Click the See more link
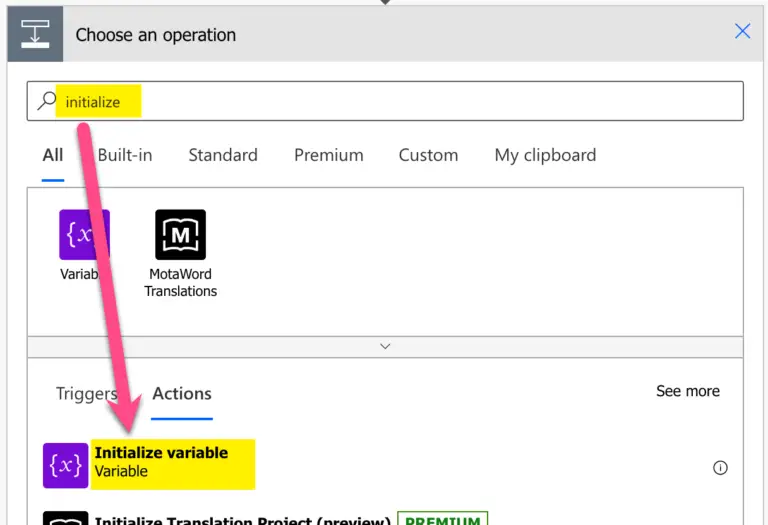The image size is (768, 525). click(x=687, y=391)
